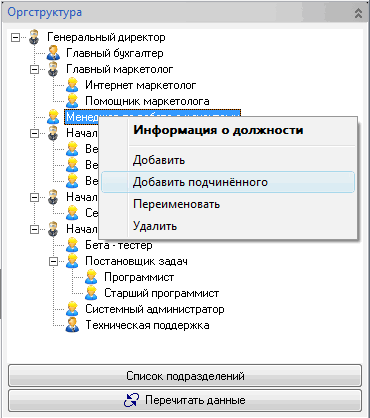The image size is (370, 418).
Task: Collapse the Постановщик задач branch
Action: point(53,261)
